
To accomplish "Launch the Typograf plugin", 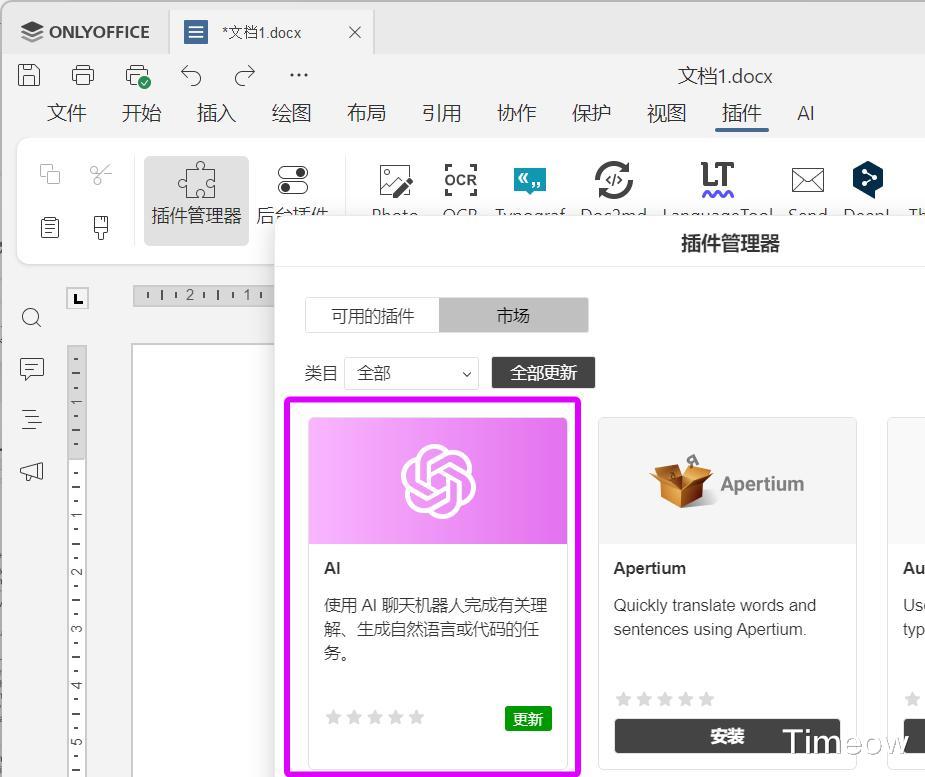I will (530, 189).
